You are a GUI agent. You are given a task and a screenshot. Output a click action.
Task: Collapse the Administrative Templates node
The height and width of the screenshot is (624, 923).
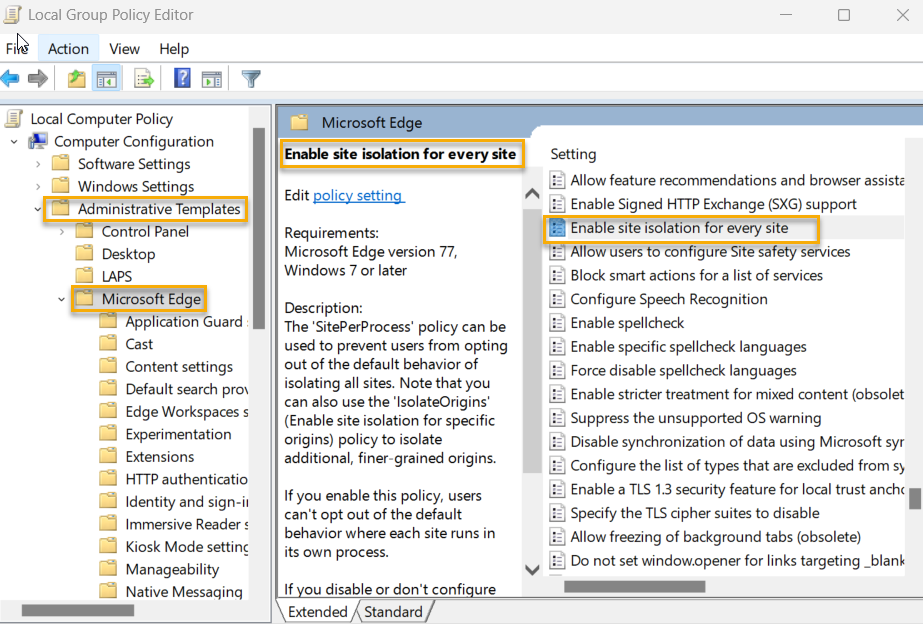tap(36, 209)
